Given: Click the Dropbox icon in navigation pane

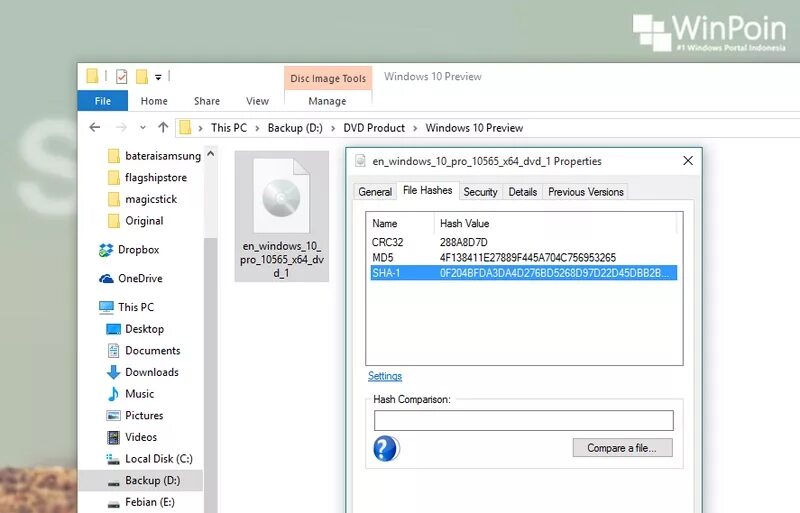Looking at the screenshot, I should 106,250.
